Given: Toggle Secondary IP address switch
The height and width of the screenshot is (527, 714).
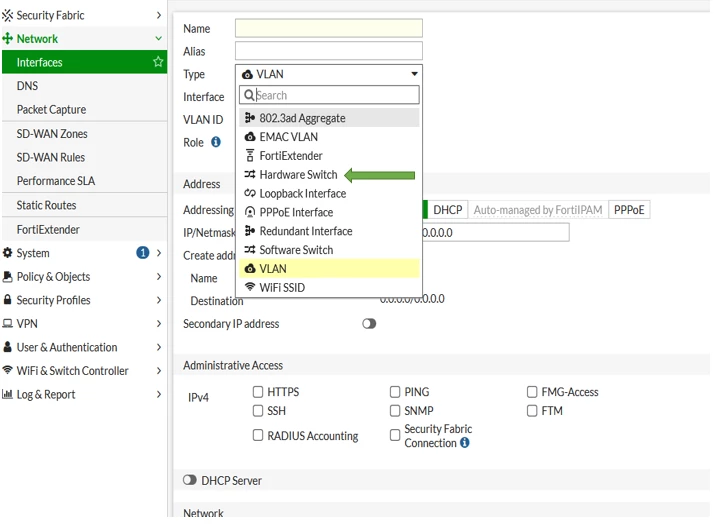Looking at the screenshot, I should pos(369,323).
